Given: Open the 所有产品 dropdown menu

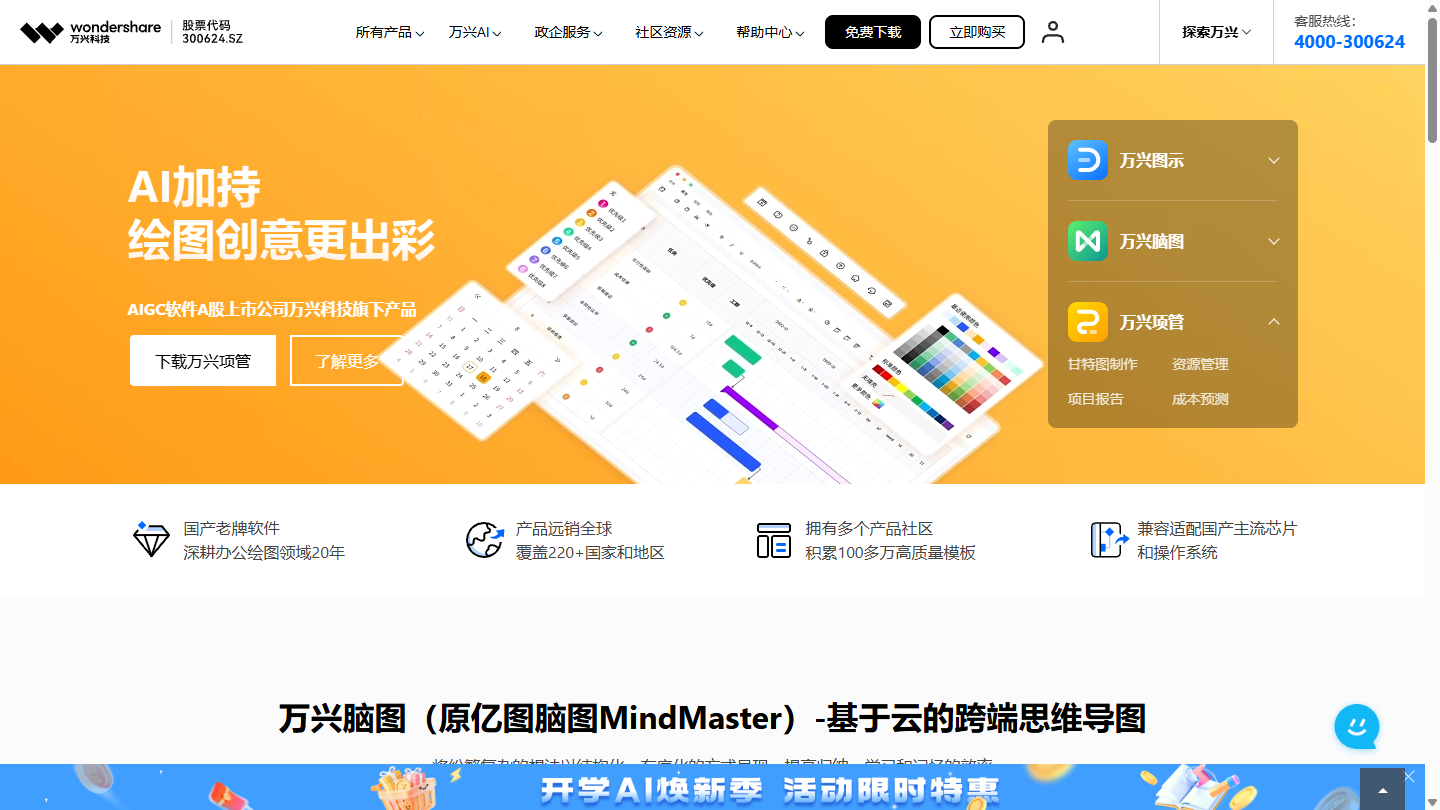Looking at the screenshot, I should [x=390, y=32].
